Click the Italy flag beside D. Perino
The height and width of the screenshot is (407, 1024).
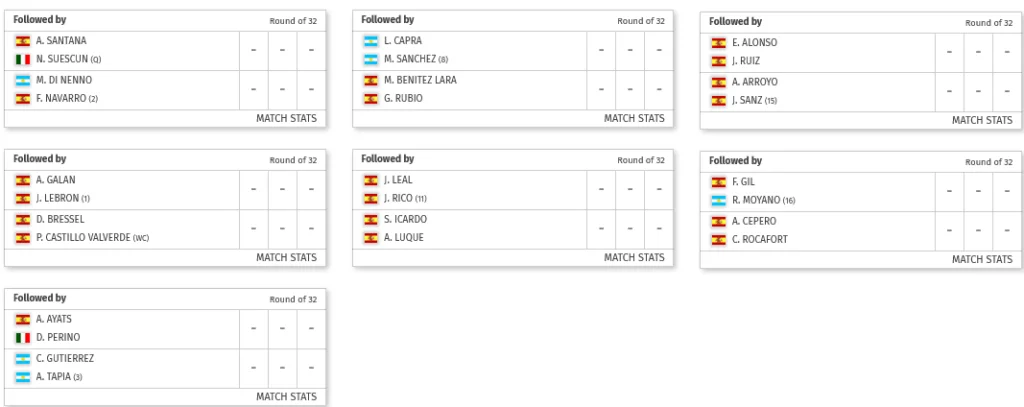pyautogui.click(x=22, y=338)
